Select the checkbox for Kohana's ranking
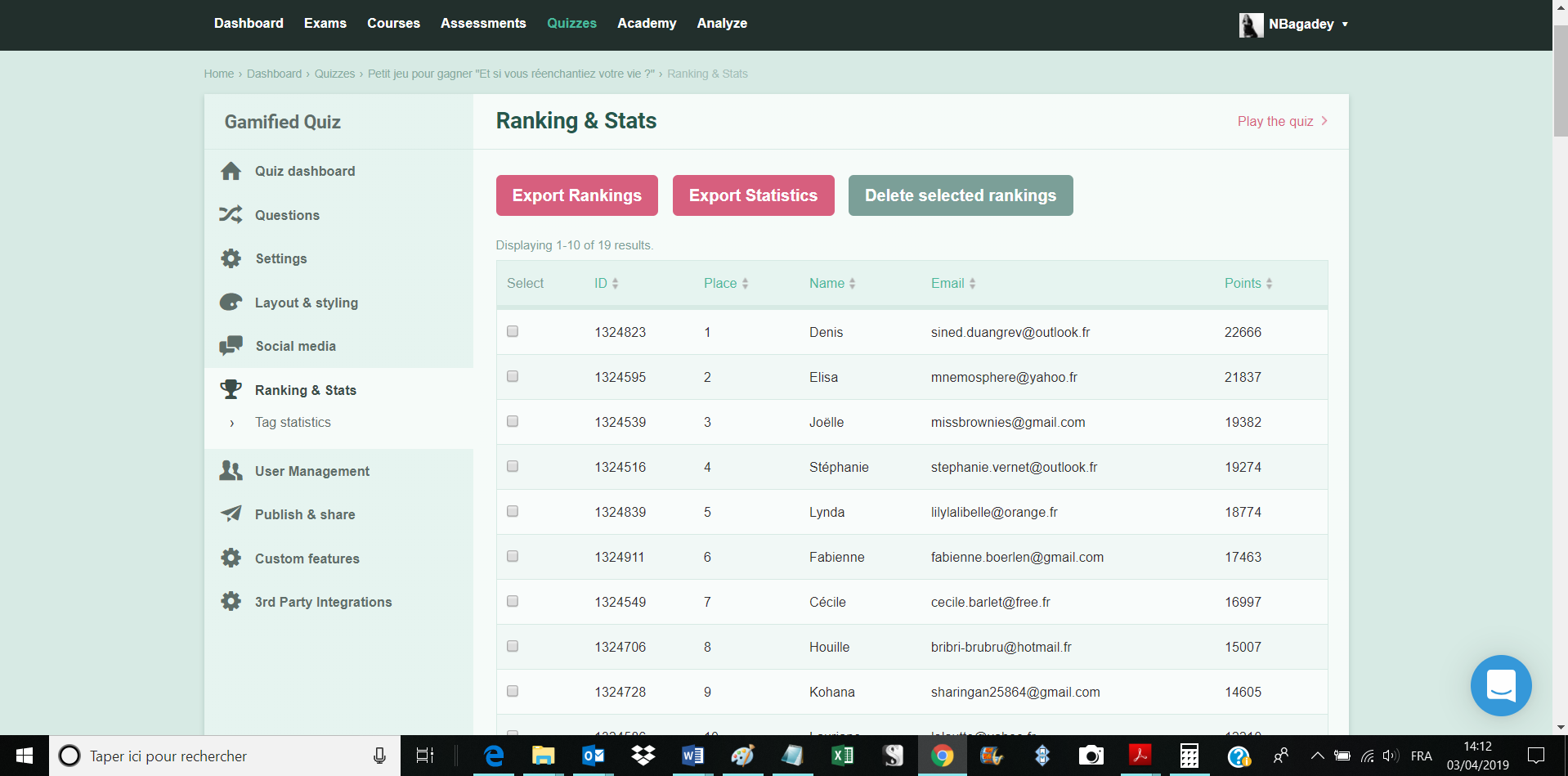Viewport: 1568px width, 776px height. click(x=513, y=691)
